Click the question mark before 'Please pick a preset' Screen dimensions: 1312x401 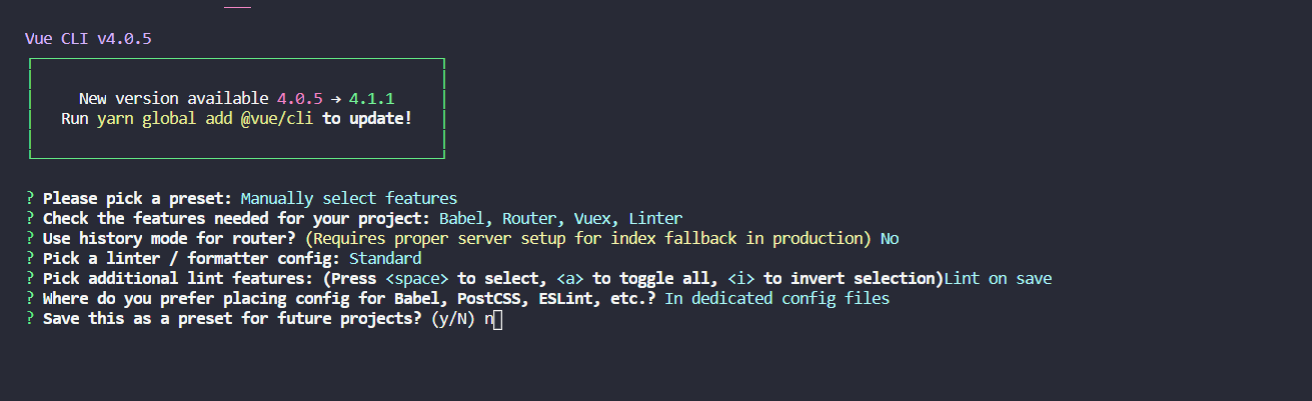click(30, 198)
